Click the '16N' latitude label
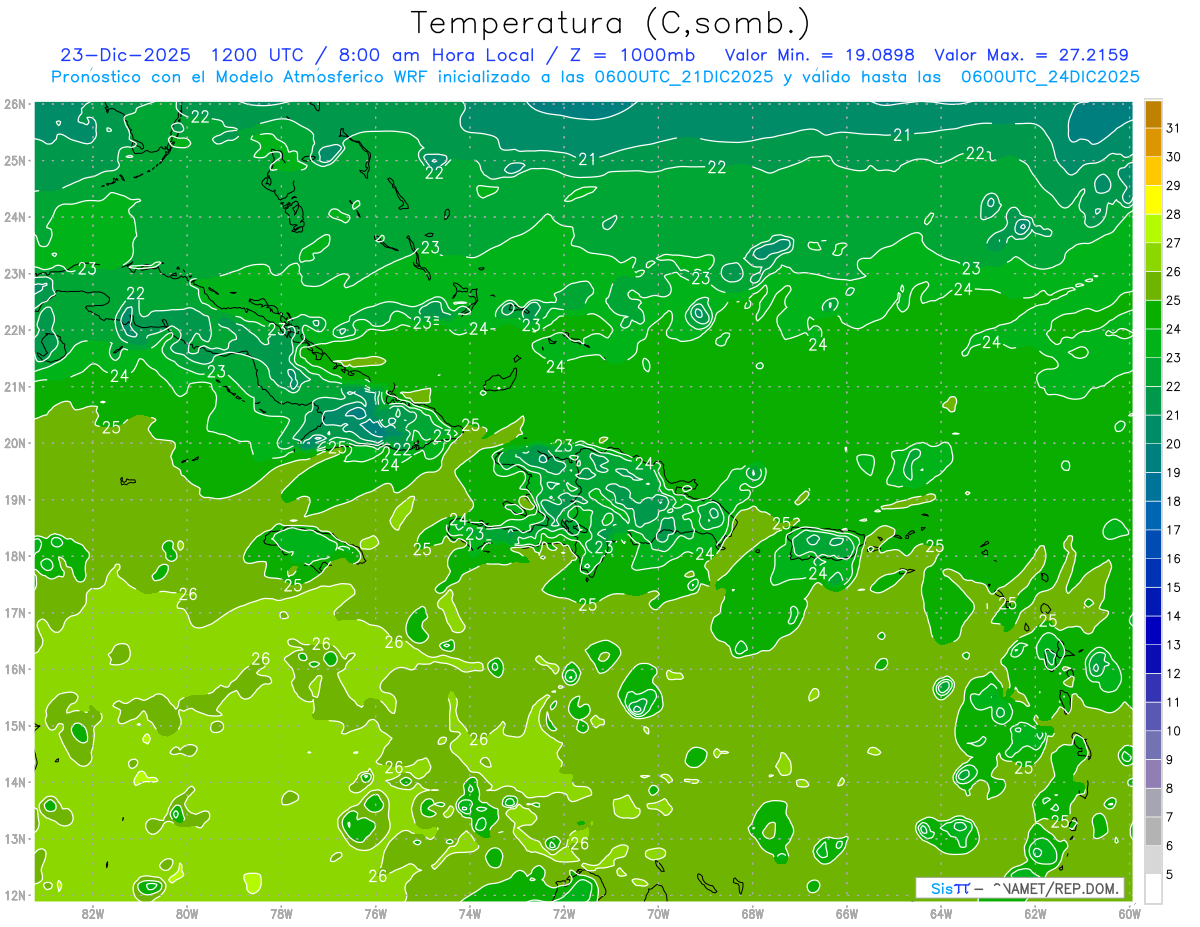 14,669
